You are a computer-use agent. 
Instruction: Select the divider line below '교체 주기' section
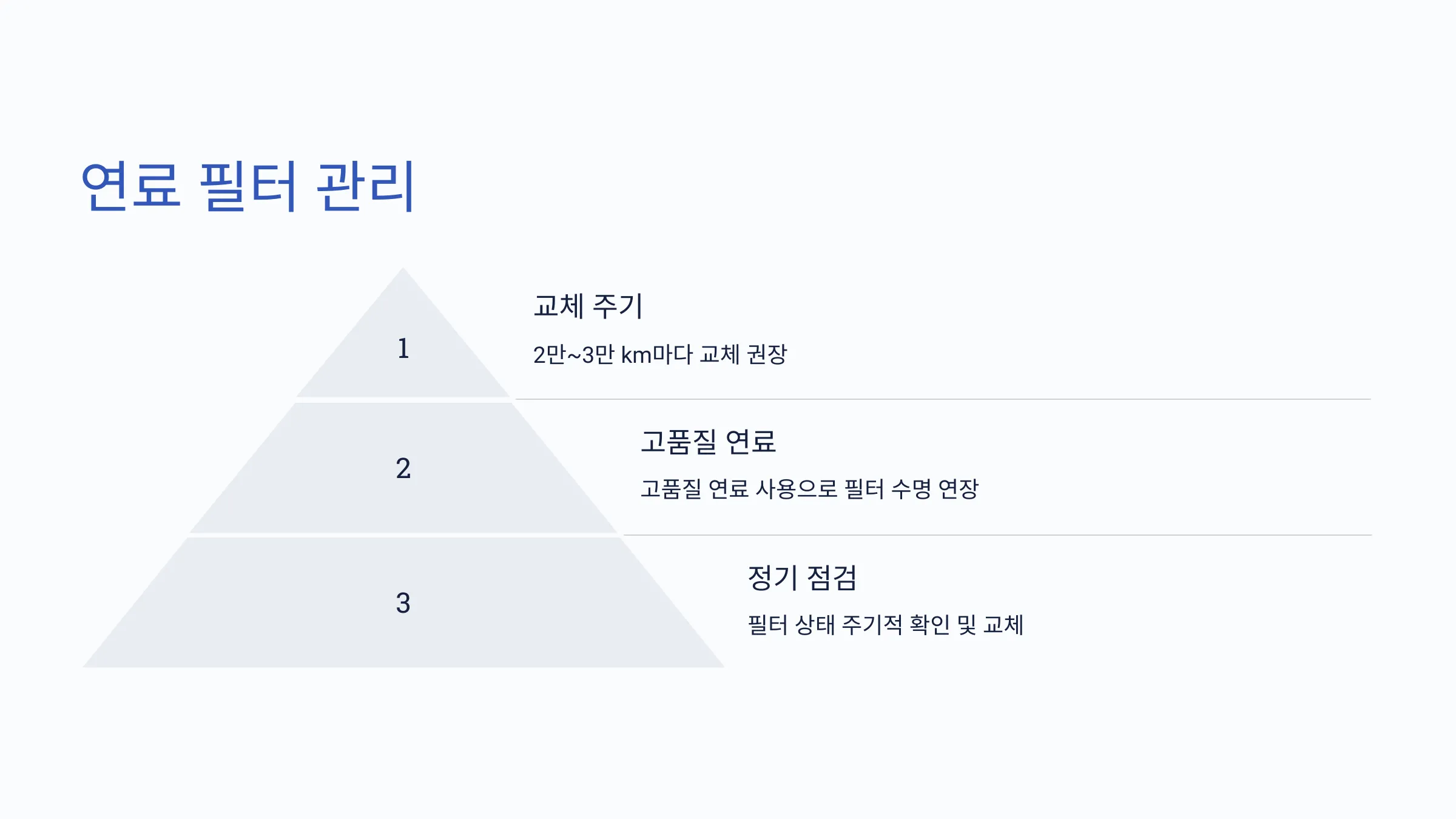pyautogui.click(x=943, y=399)
